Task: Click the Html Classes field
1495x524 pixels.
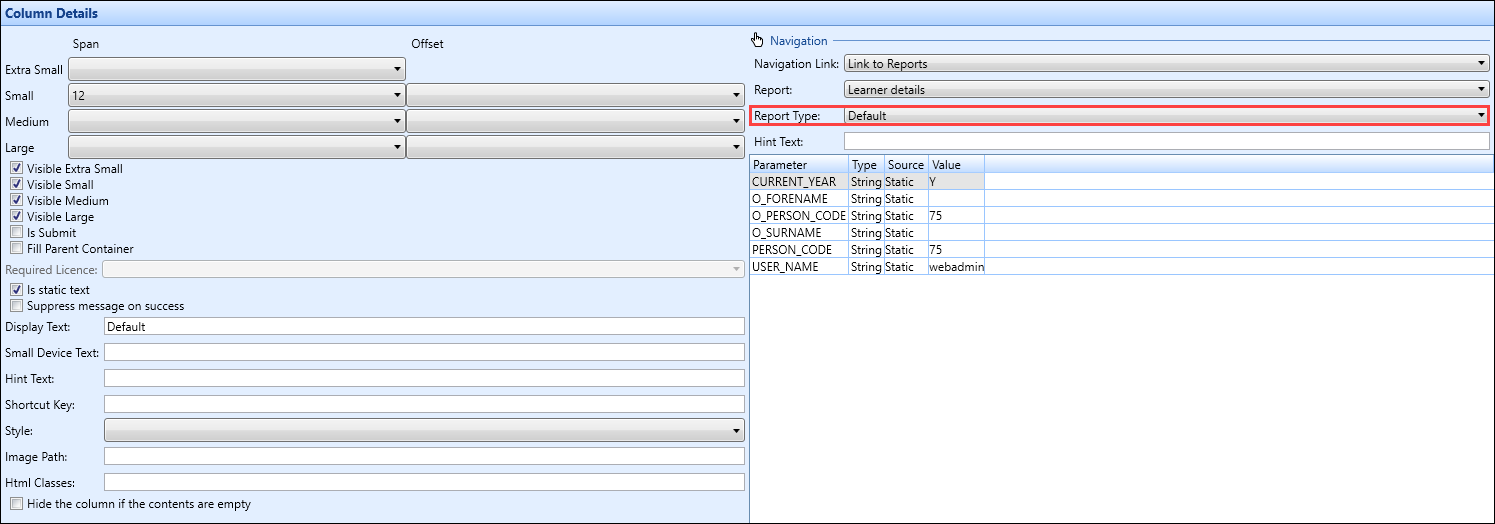Action: [424, 482]
